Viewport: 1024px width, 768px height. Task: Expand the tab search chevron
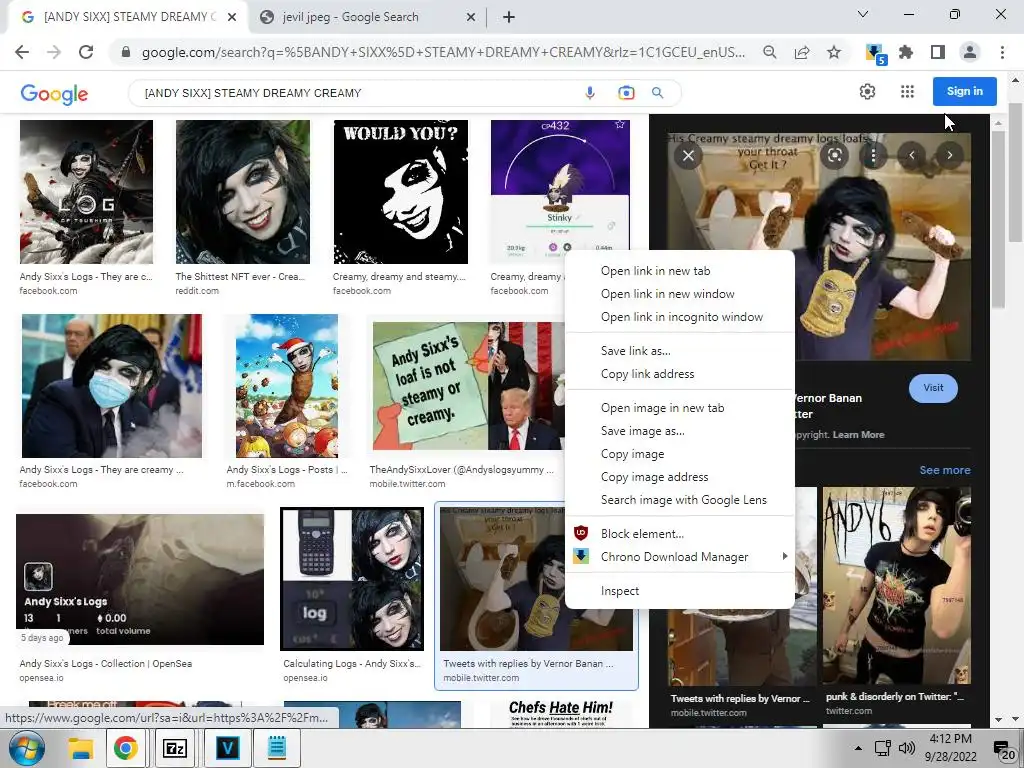point(863,14)
